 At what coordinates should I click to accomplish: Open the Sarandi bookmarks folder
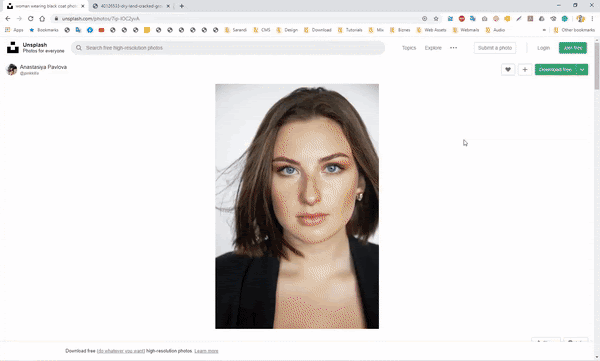236,30
